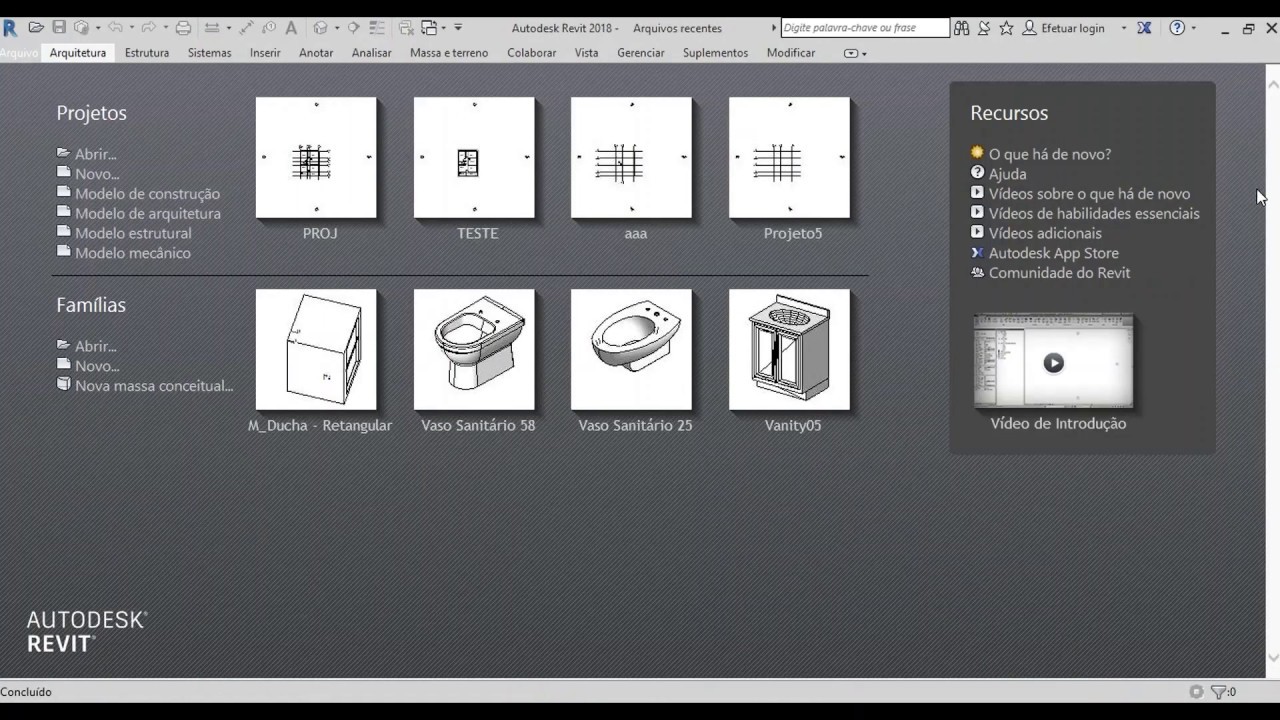Click the vertical scrollbar down arrow
This screenshot has width=1280, height=720.
(1273, 658)
